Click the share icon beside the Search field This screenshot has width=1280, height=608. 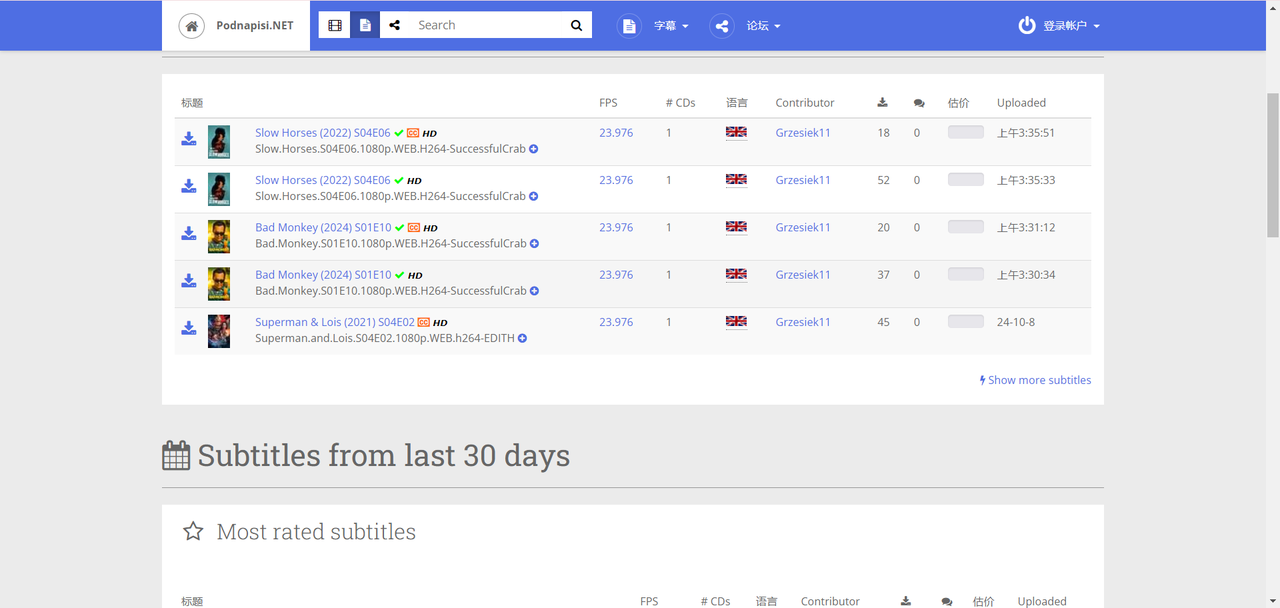395,25
